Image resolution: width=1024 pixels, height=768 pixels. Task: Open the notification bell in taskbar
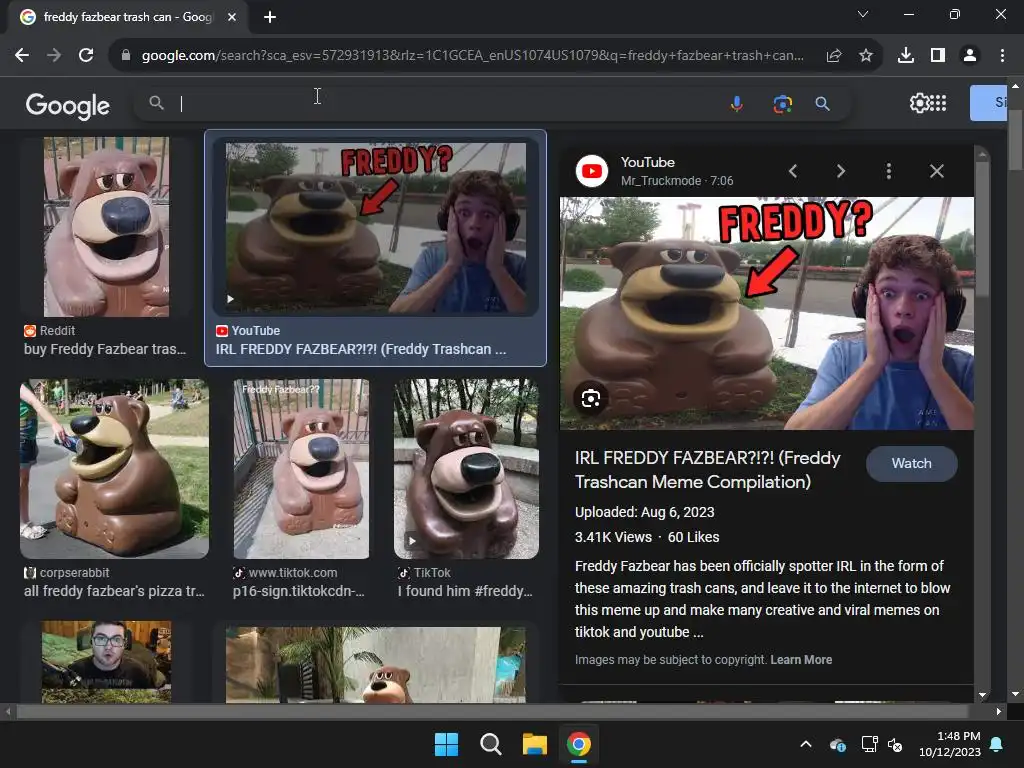(997, 744)
